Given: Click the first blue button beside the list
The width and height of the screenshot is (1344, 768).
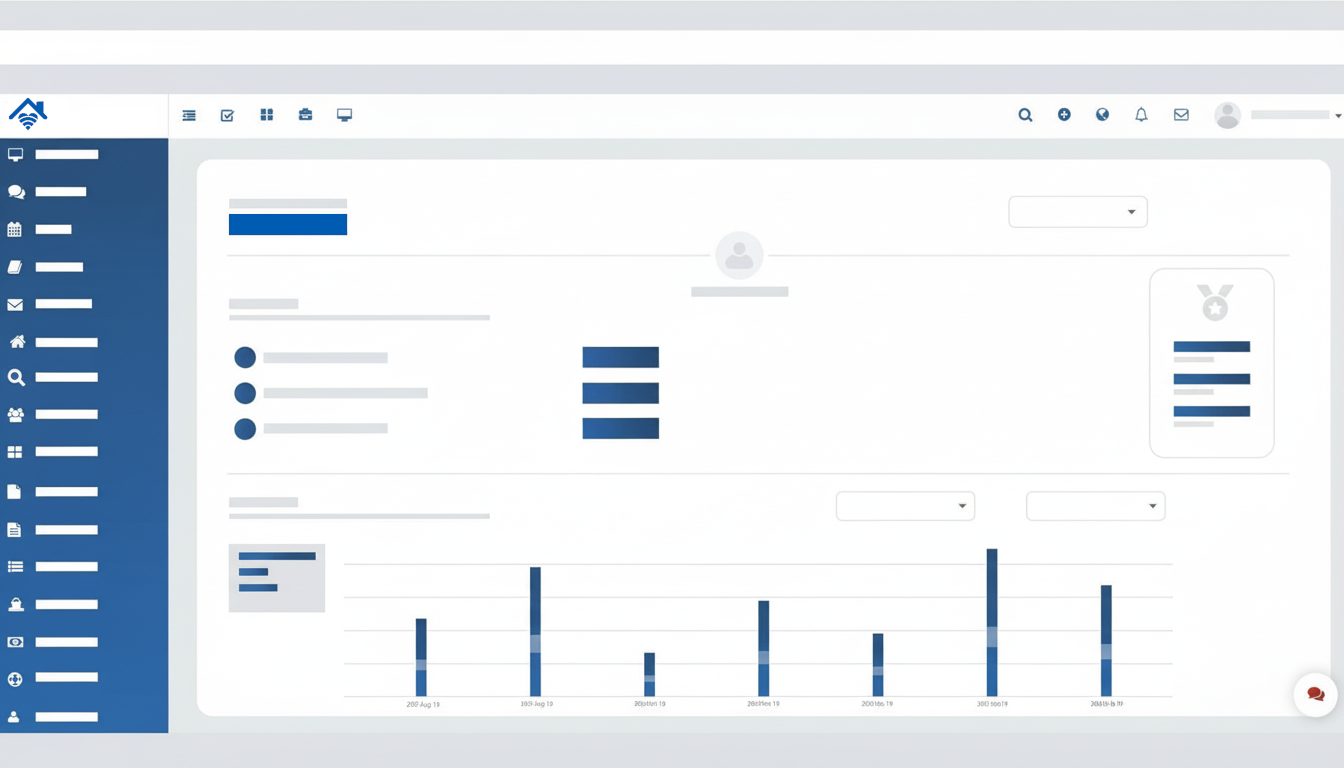Looking at the screenshot, I should click(x=620, y=357).
